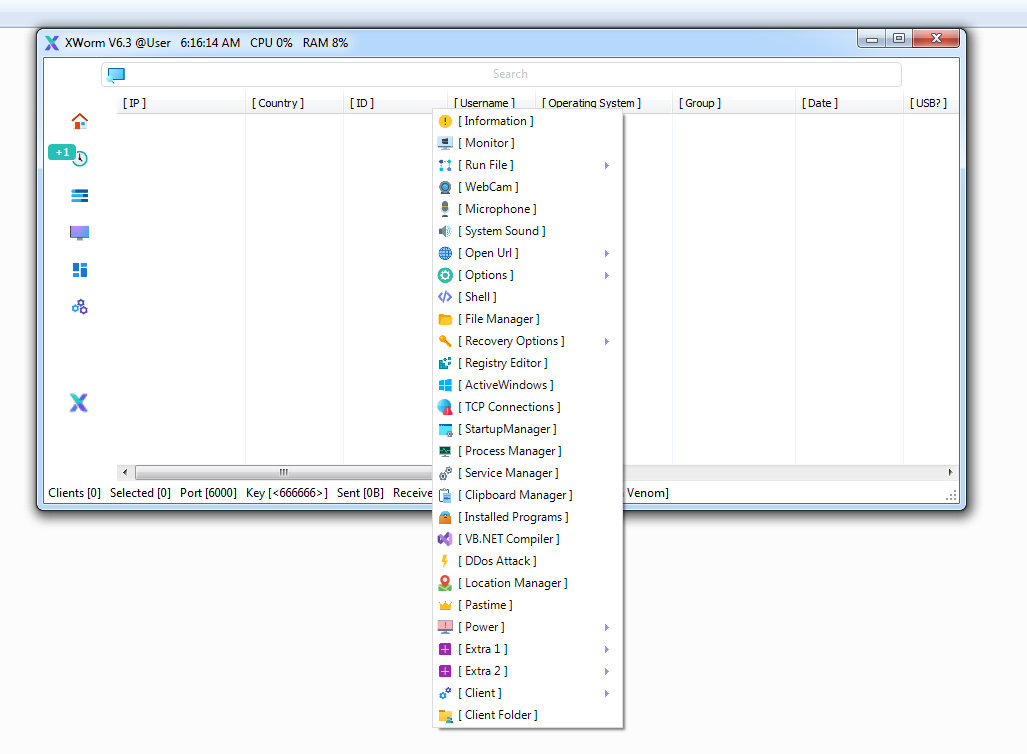
Task: Click the X logo at the sidebar bottom
Action: [78, 402]
